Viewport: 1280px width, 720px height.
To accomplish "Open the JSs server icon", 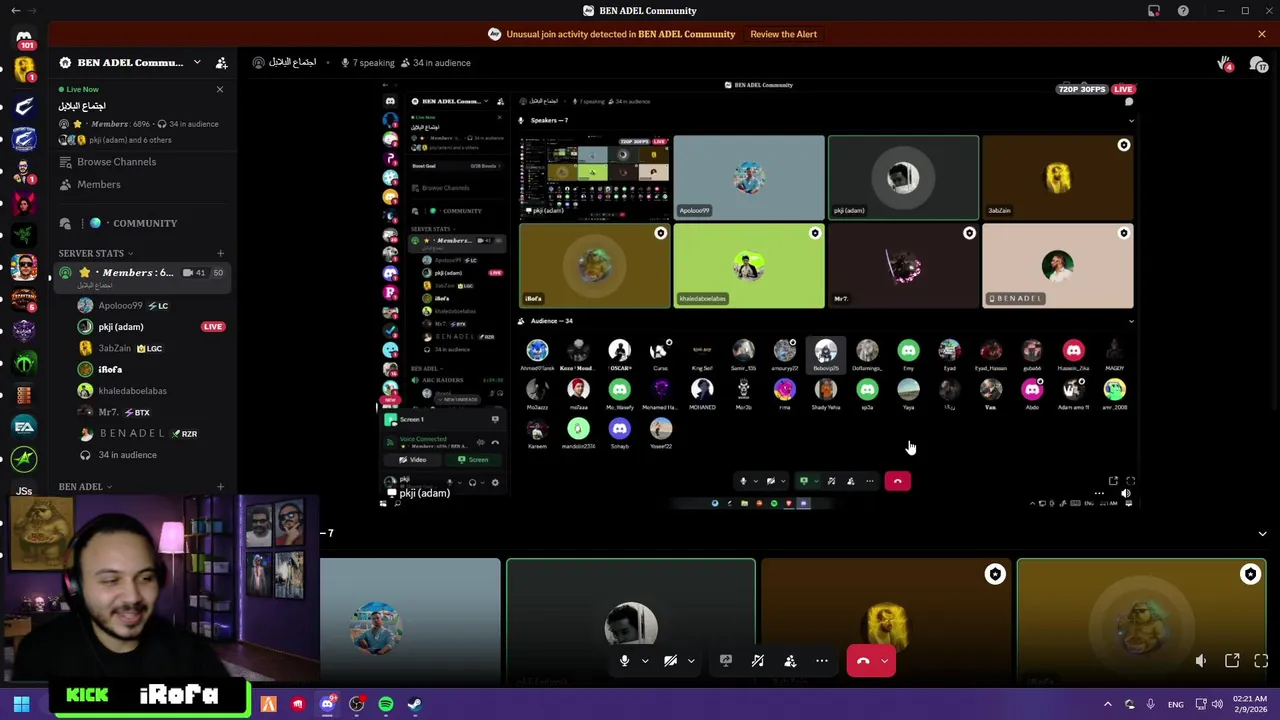I will (x=24, y=491).
